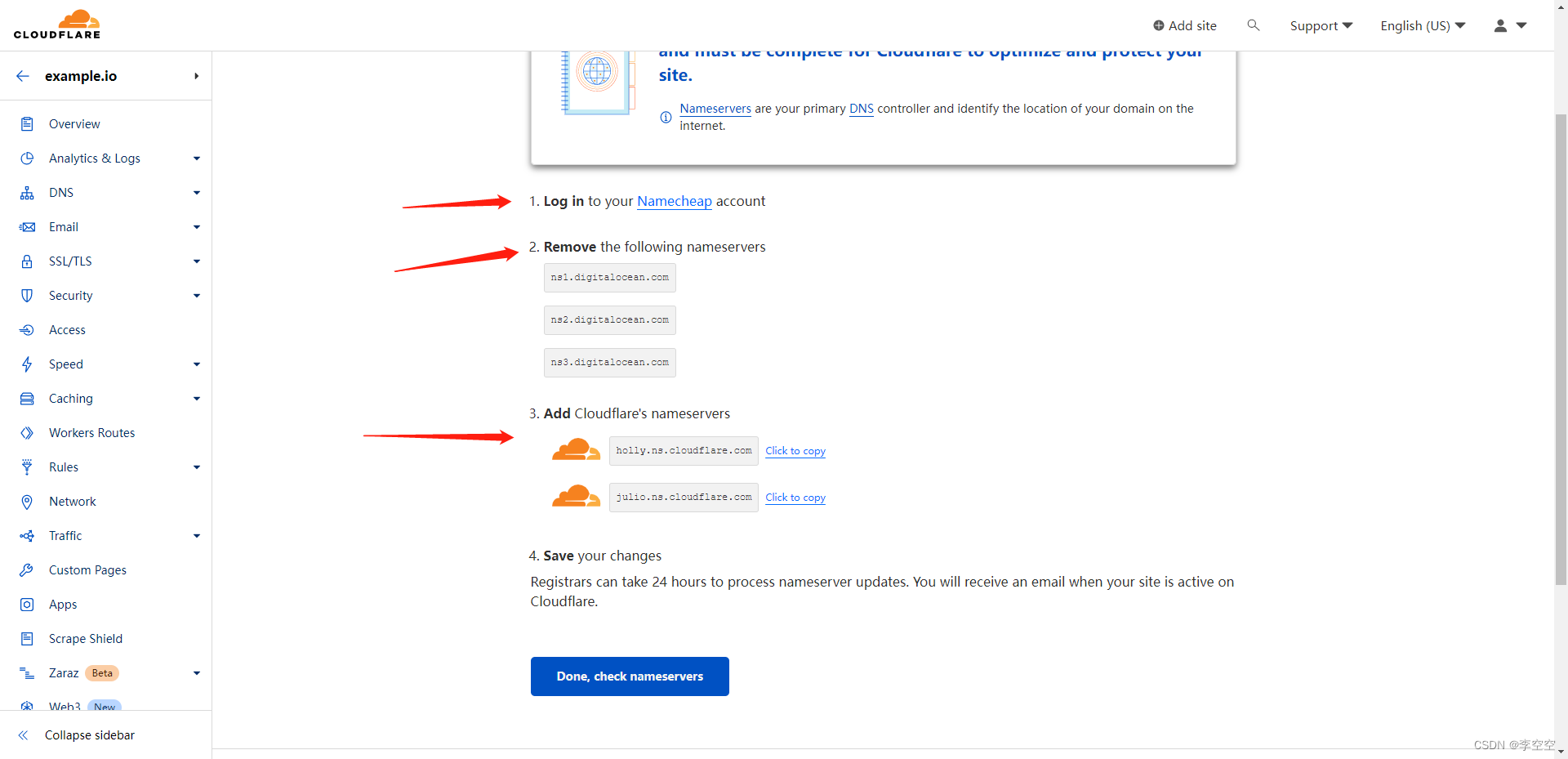Click Add site in the header
Screen dimensions: 1568x759
[x=1185, y=26]
